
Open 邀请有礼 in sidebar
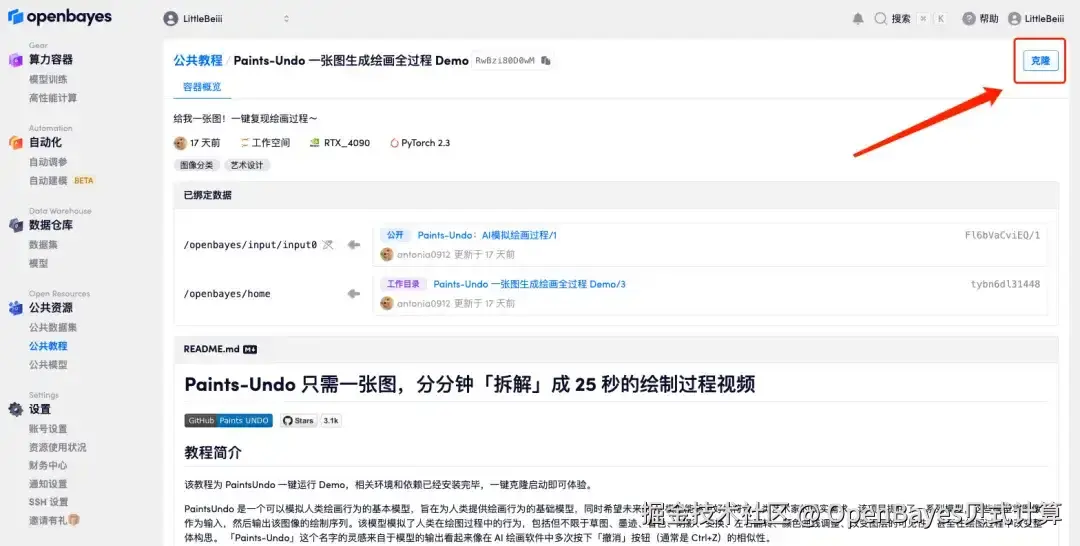point(54,521)
